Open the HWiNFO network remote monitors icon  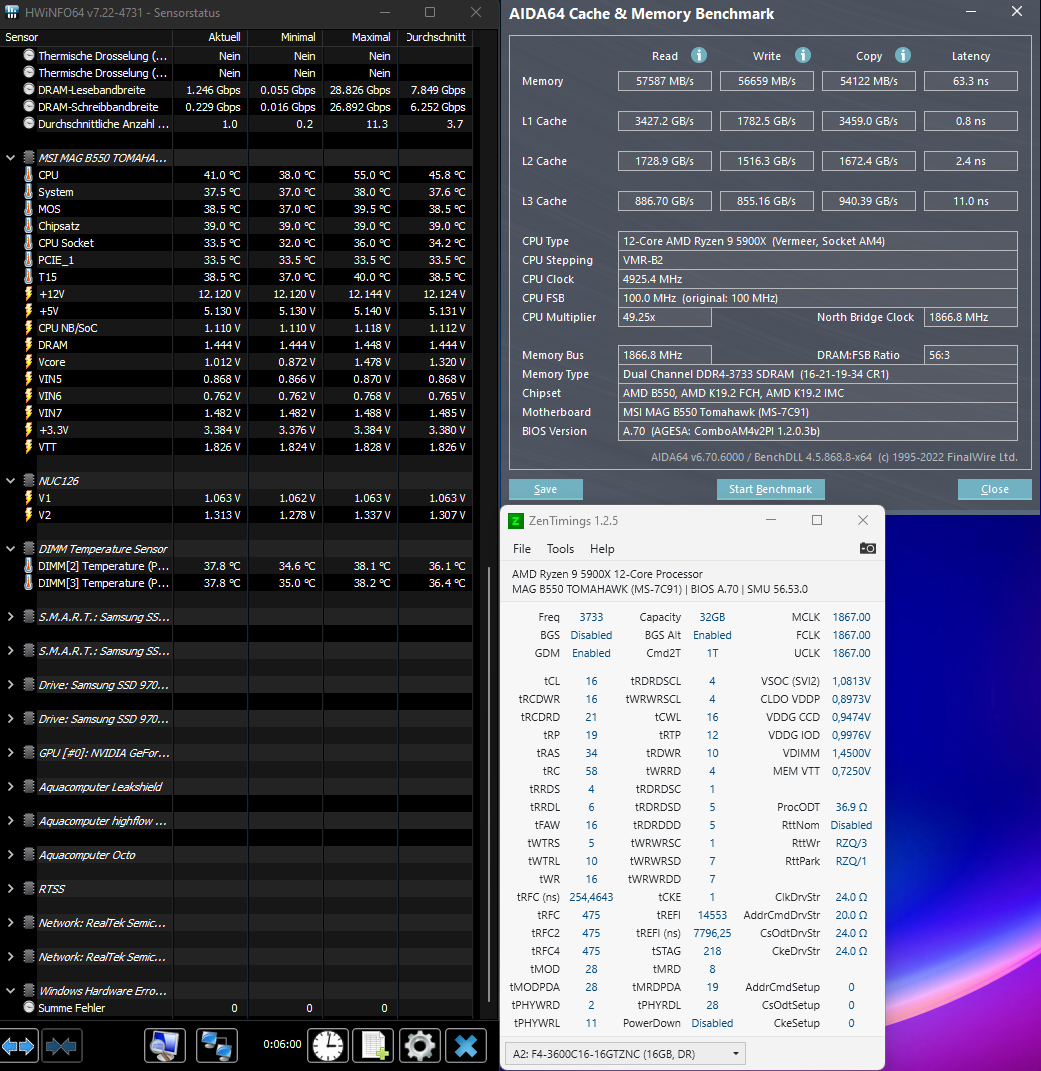[x=217, y=1046]
